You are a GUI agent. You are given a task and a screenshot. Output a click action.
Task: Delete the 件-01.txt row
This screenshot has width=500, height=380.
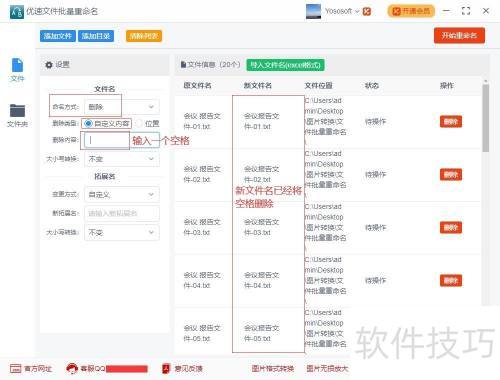click(x=451, y=122)
